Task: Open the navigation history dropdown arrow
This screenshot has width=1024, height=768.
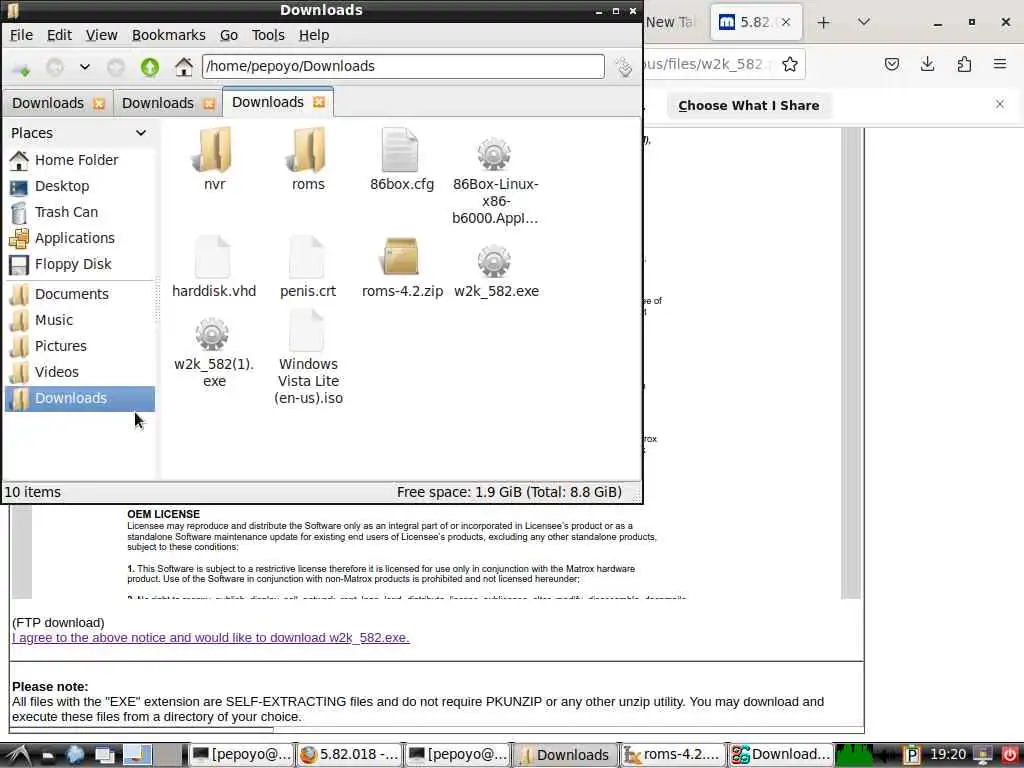Action: (85, 67)
